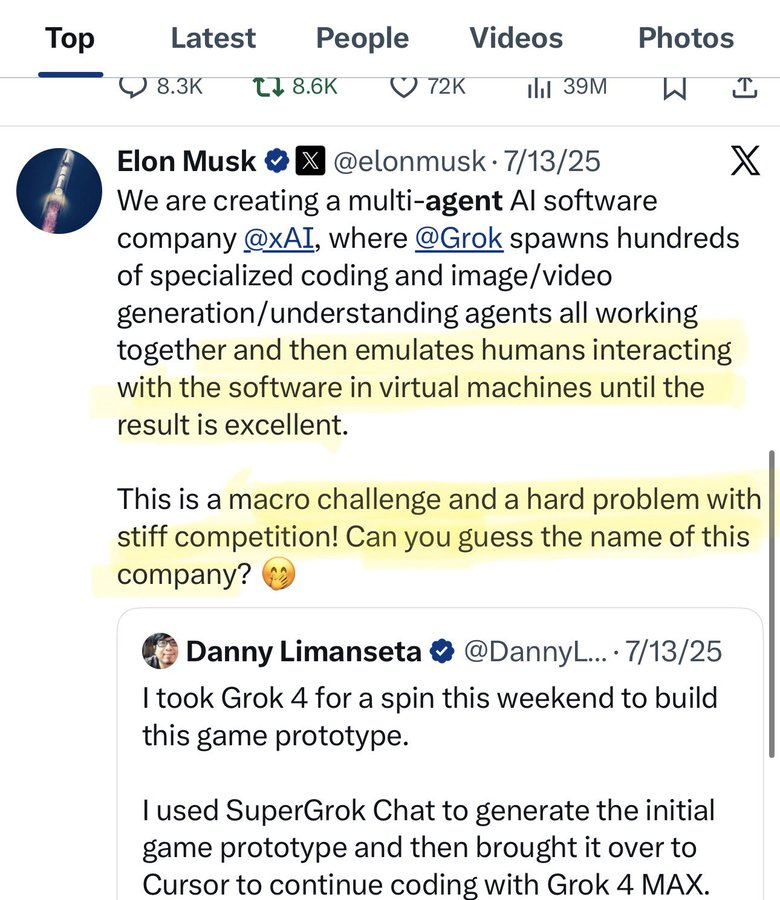Click the vertical scrollbar on right edge
The image size is (780, 900).
coord(771,600)
